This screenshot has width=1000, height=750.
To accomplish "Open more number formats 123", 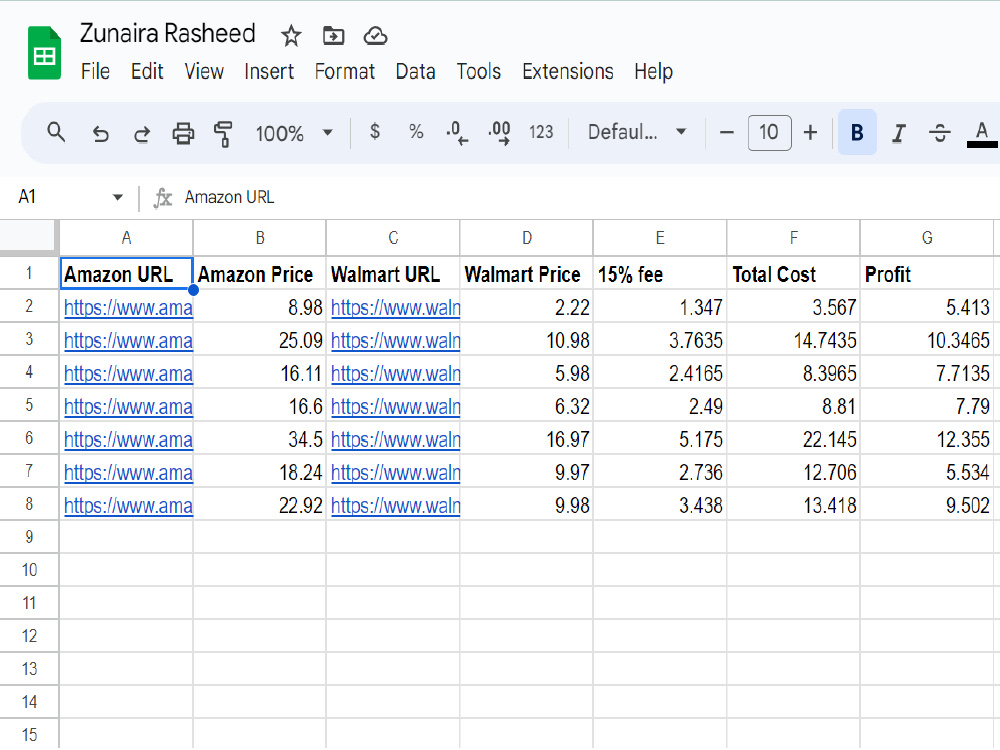I will [x=541, y=132].
